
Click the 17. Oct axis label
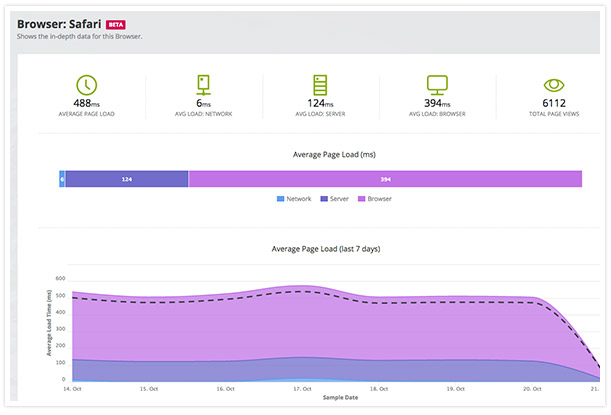tap(302, 389)
